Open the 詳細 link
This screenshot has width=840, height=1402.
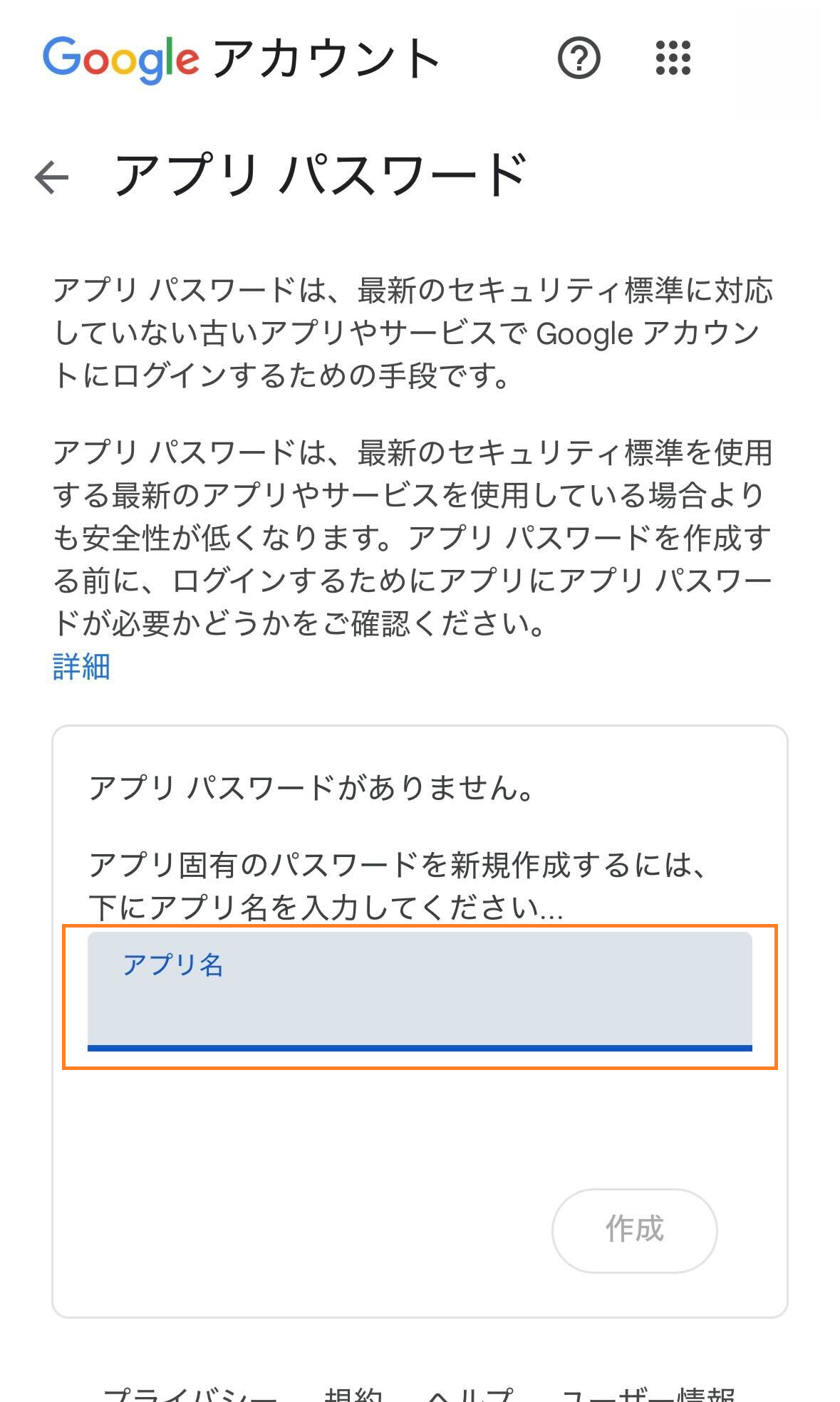[81, 667]
